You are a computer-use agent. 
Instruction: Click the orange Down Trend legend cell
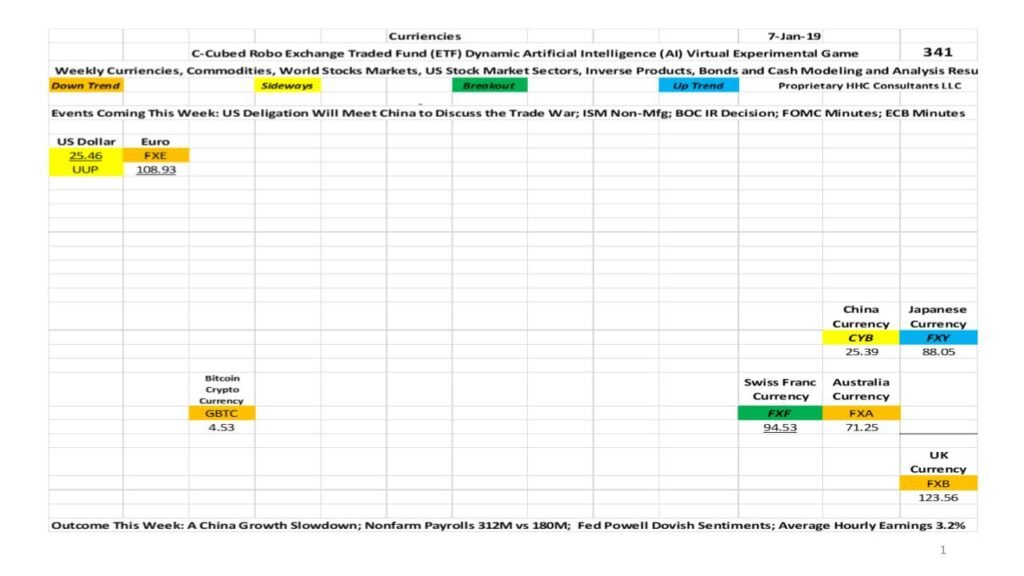point(85,86)
